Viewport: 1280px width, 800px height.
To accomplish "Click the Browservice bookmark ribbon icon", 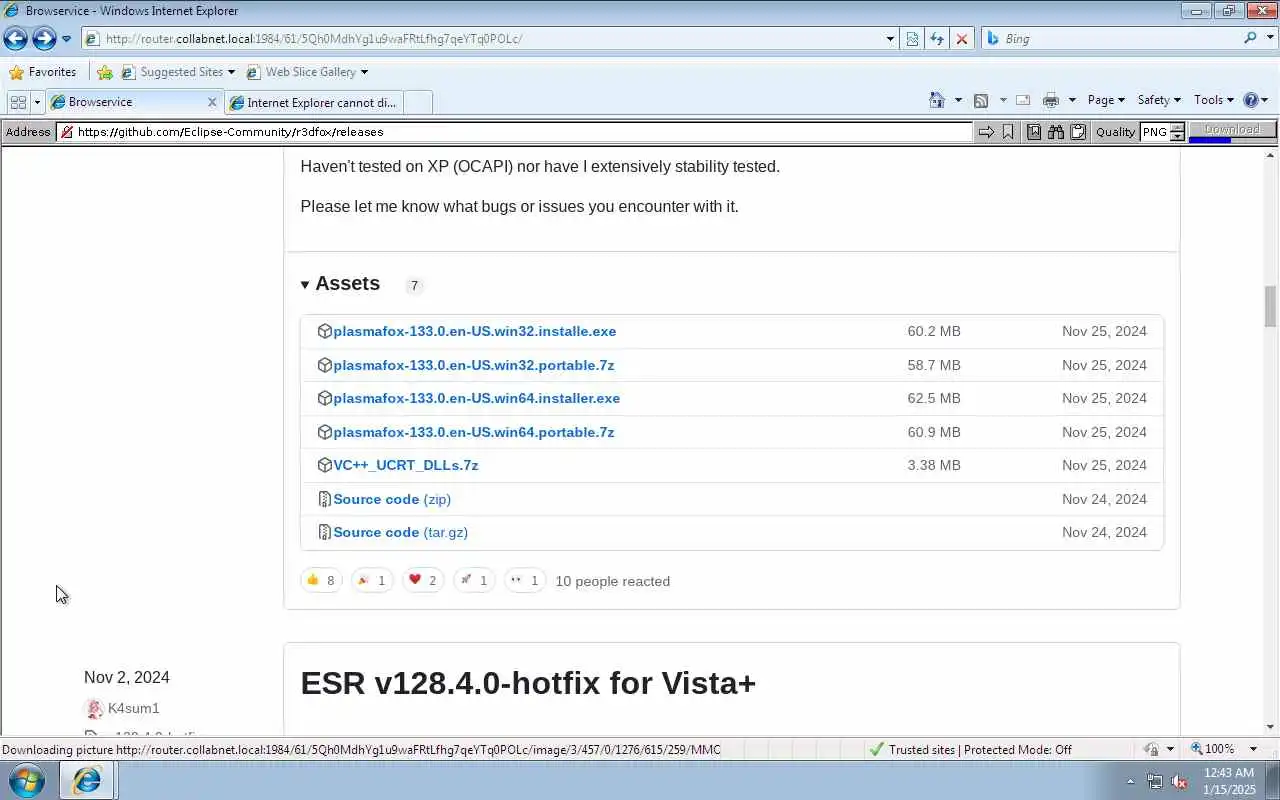I will point(1008,132).
